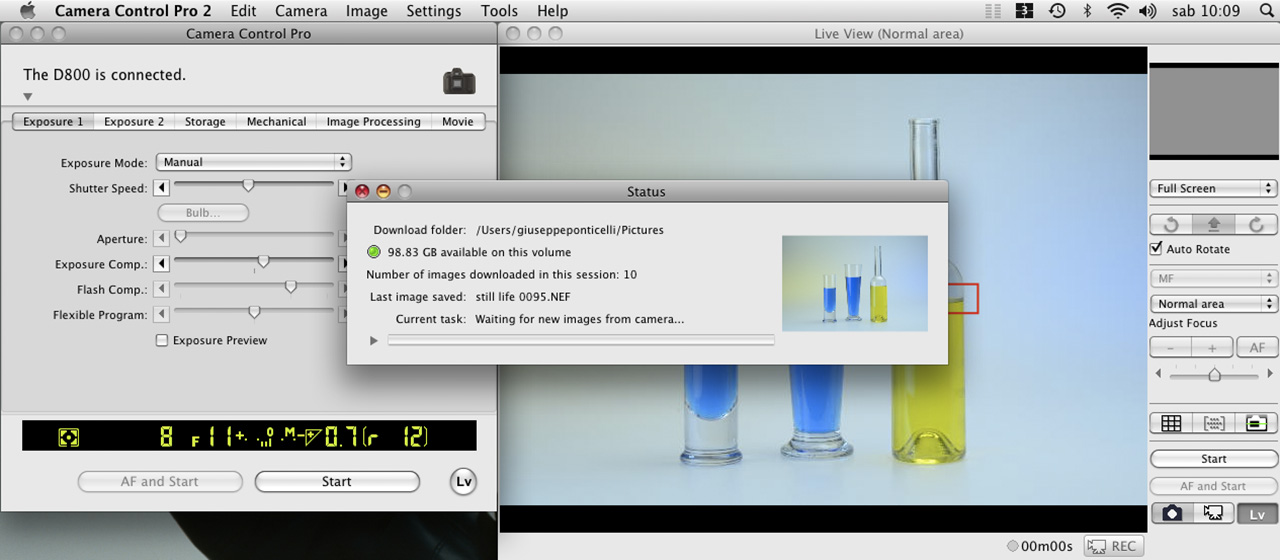The height and width of the screenshot is (560, 1280).
Task: Click the Bulb... button
Action: (203, 213)
